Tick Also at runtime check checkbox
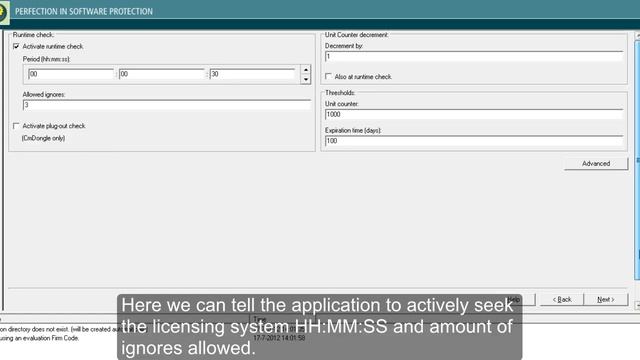This screenshot has height=360, width=640. 328,76
